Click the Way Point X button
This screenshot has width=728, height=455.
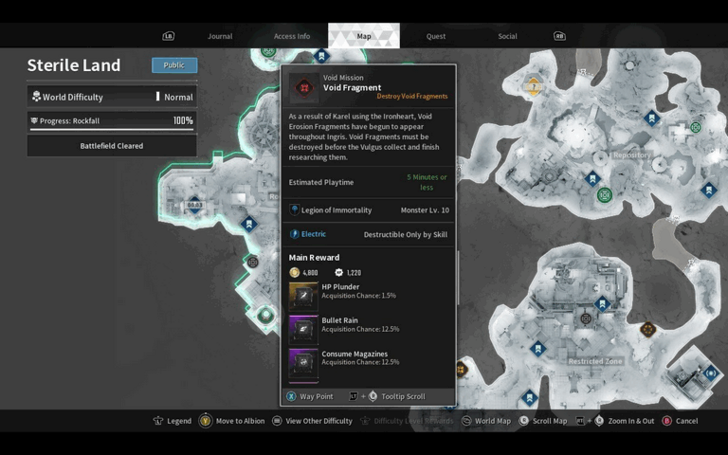[x=292, y=396]
